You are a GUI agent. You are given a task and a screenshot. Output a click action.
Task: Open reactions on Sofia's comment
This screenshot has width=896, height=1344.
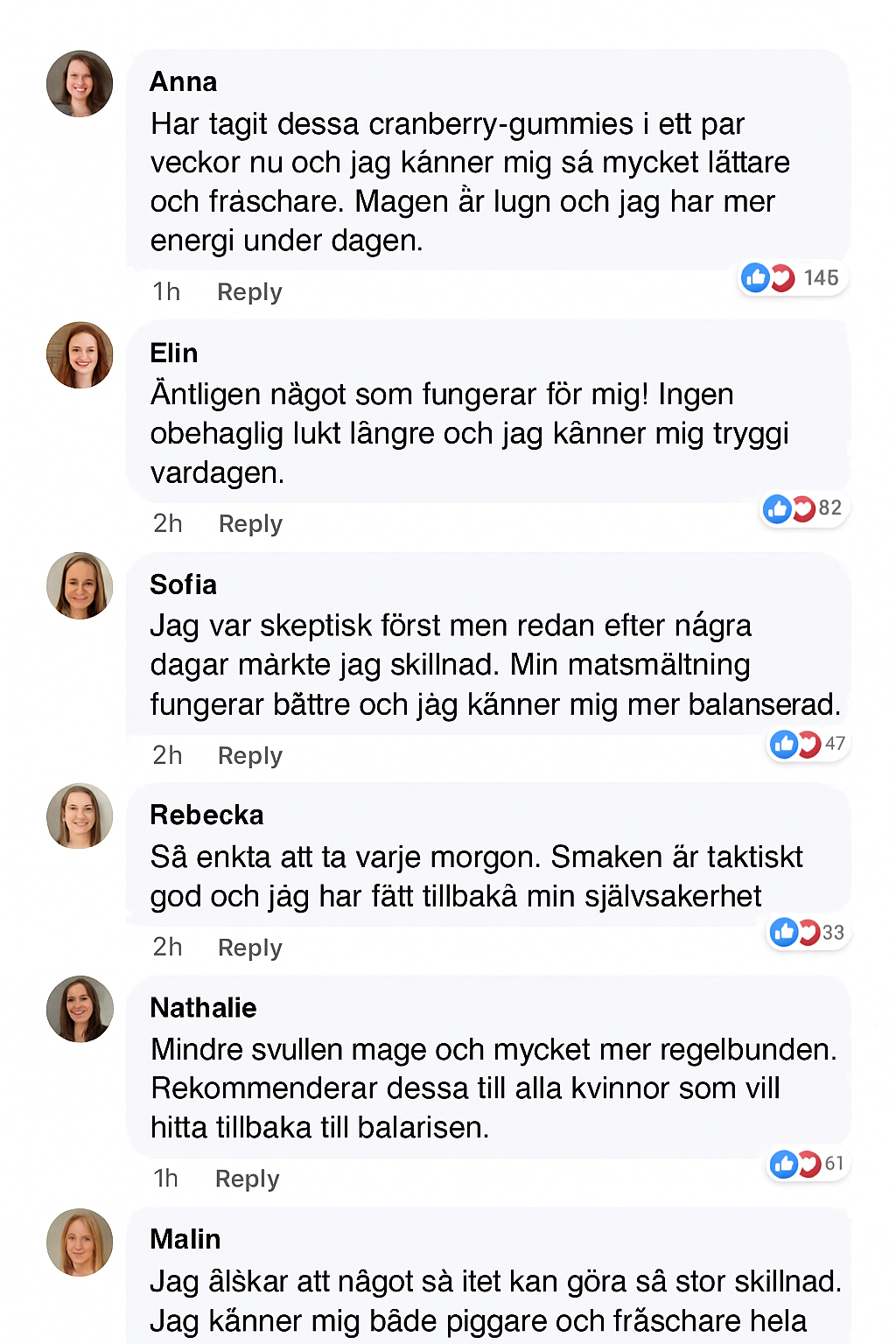795,744
